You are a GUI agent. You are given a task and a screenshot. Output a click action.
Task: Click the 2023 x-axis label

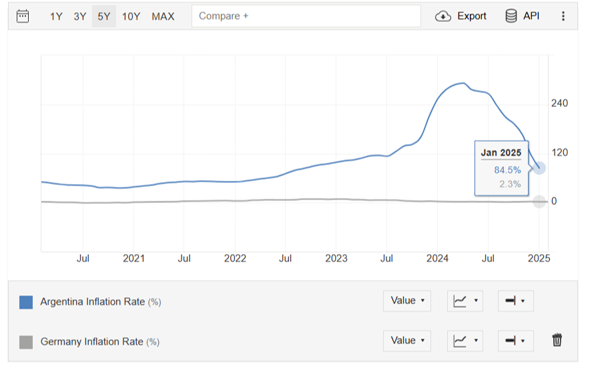pyautogui.click(x=336, y=258)
